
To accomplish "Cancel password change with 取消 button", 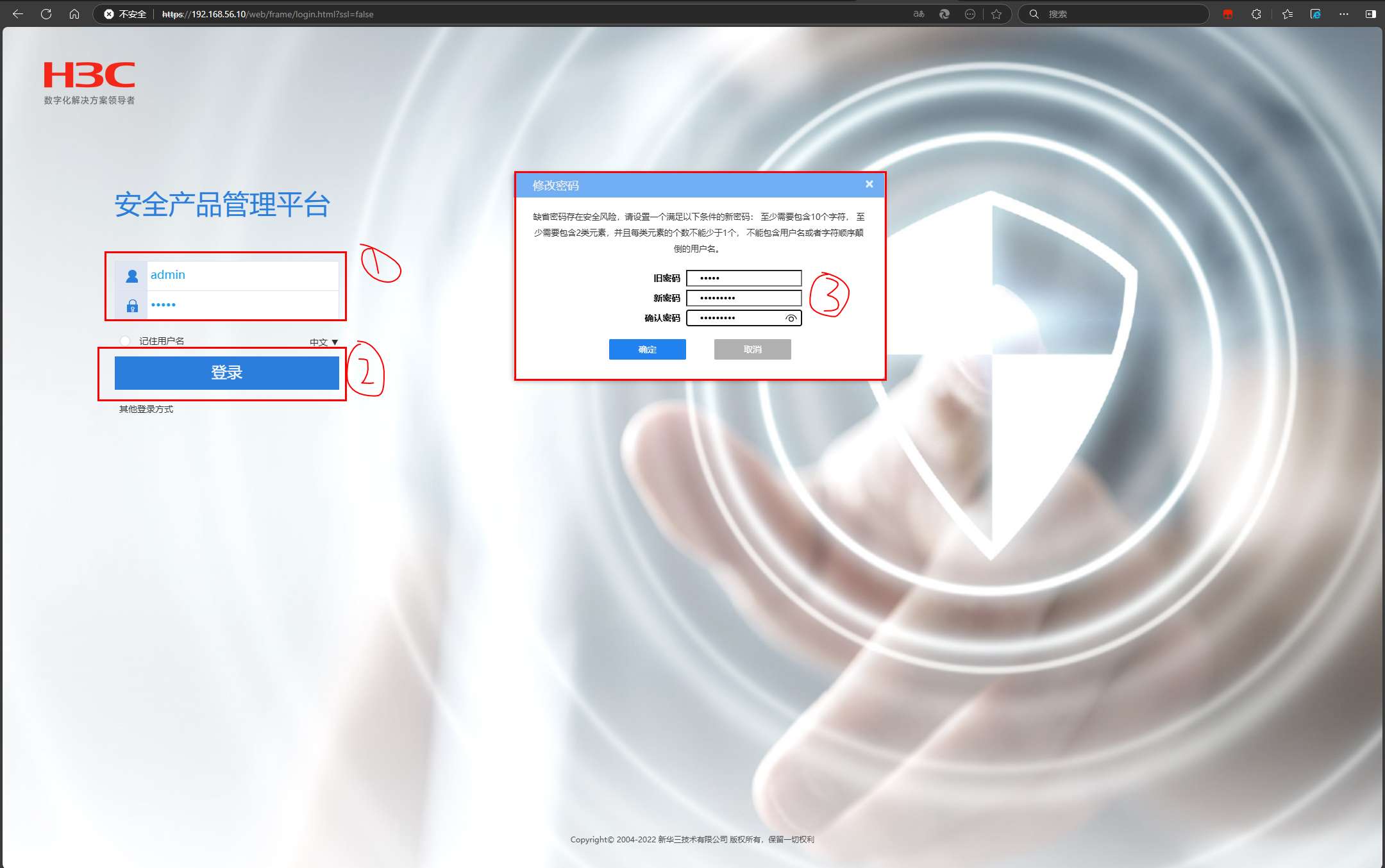I will [x=753, y=349].
